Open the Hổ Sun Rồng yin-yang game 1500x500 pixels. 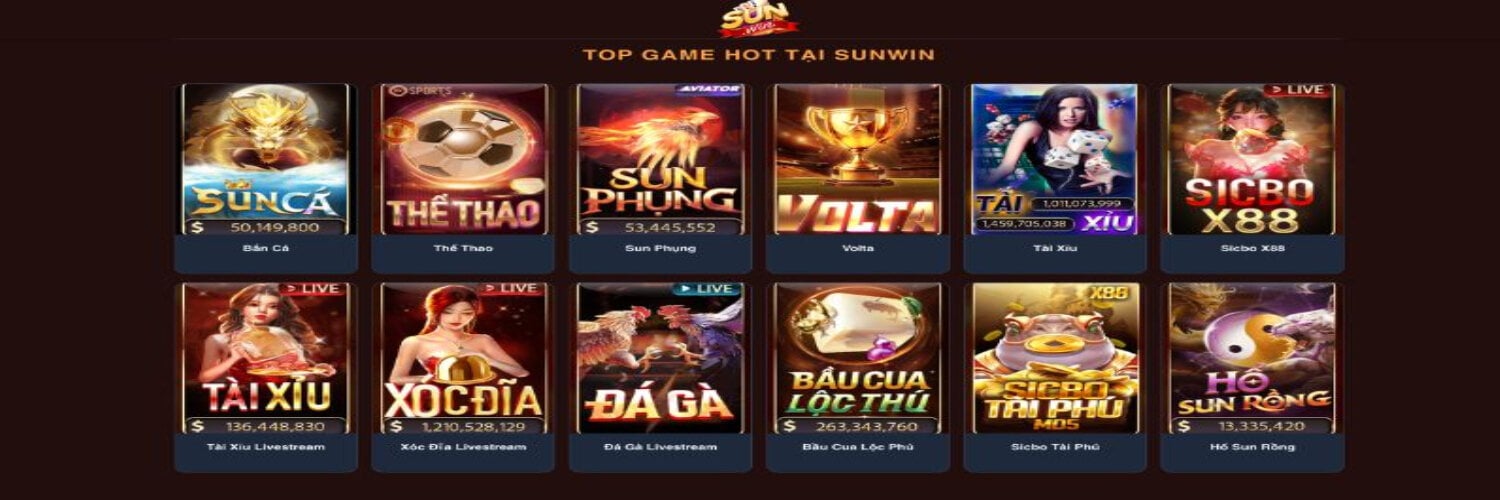pos(1252,358)
